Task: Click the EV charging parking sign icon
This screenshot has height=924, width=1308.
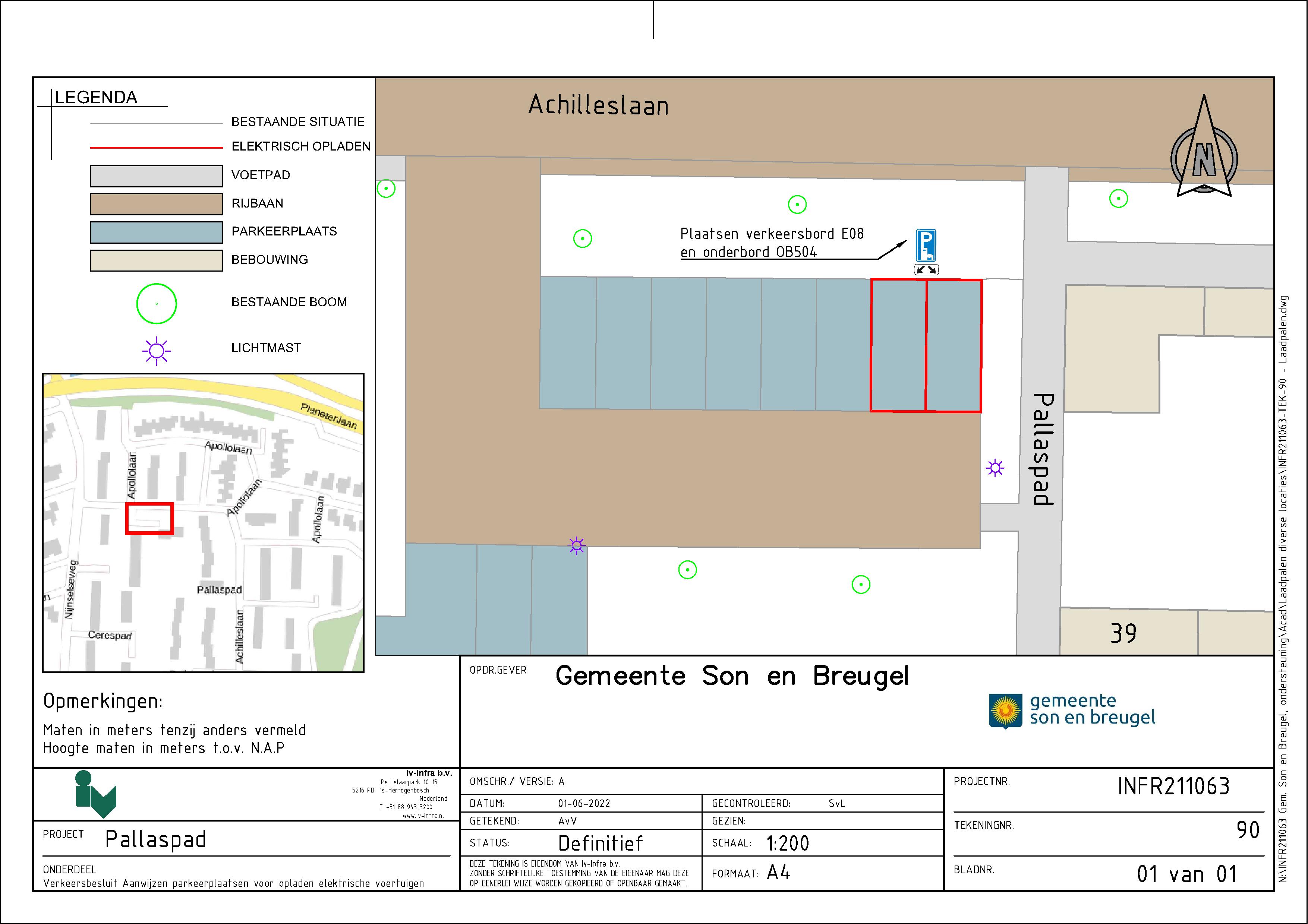Action: [926, 246]
